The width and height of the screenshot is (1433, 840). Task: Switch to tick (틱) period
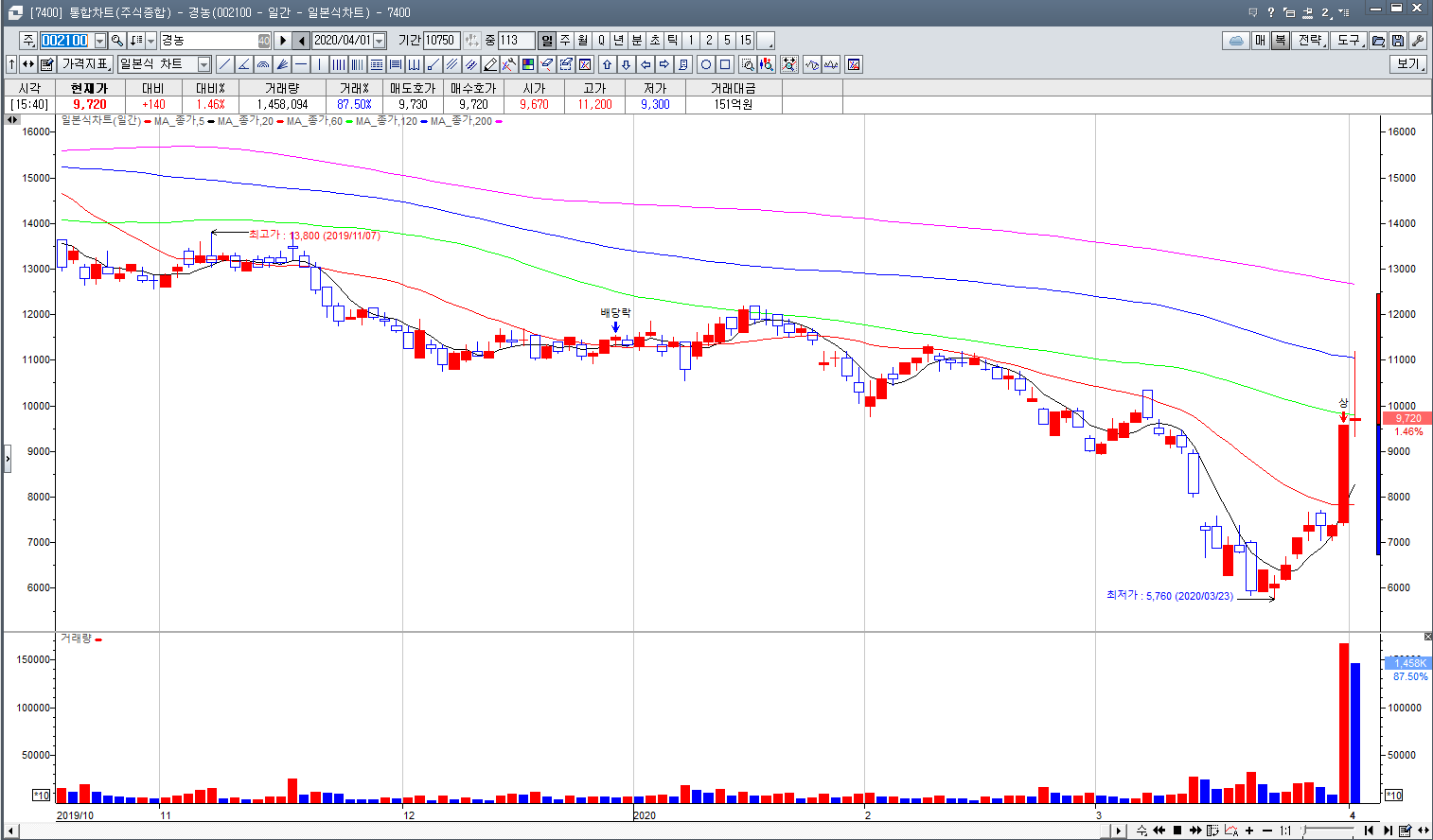click(673, 41)
